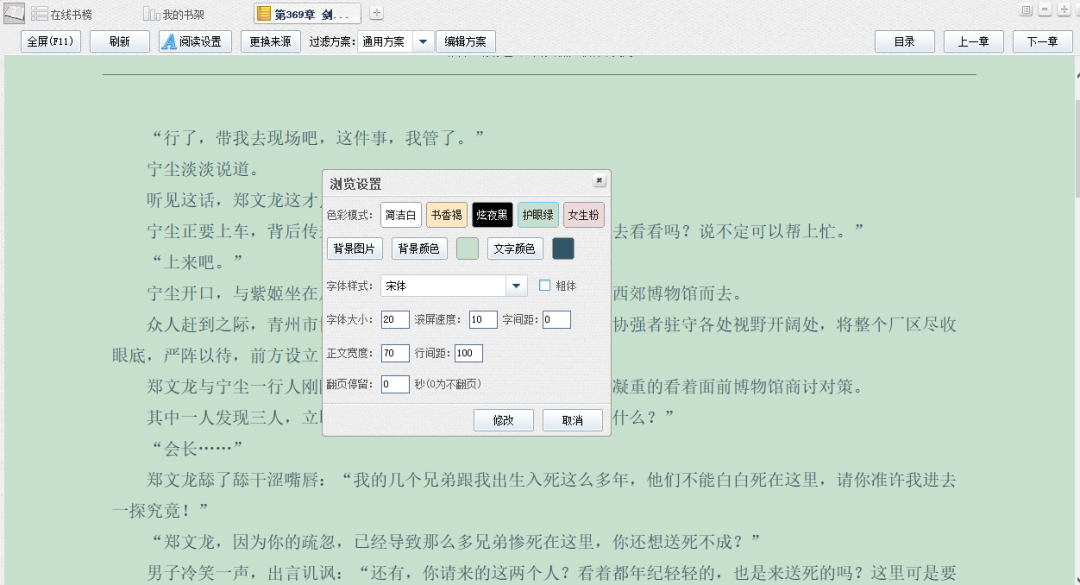Open the 目录 table of contents
1080x585 pixels.
click(x=904, y=41)
